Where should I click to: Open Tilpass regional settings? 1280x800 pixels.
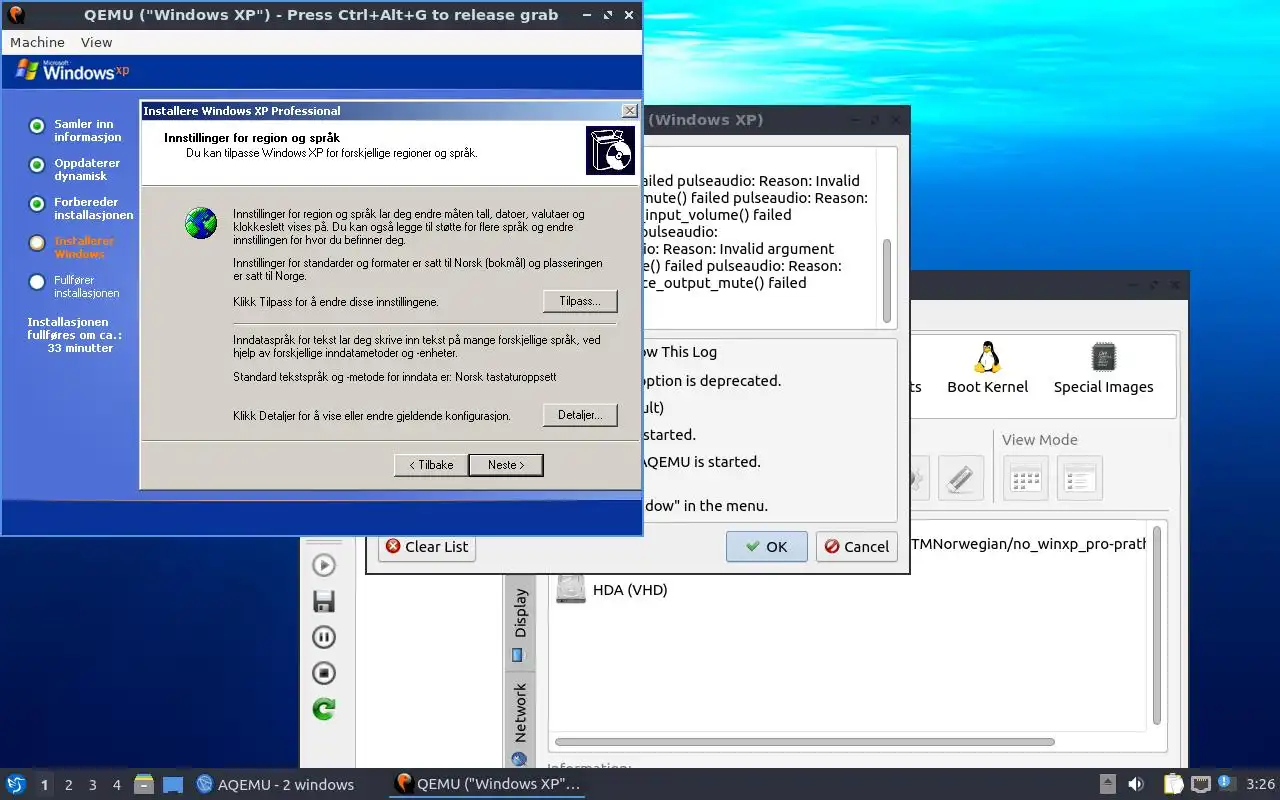click(580, 301)
